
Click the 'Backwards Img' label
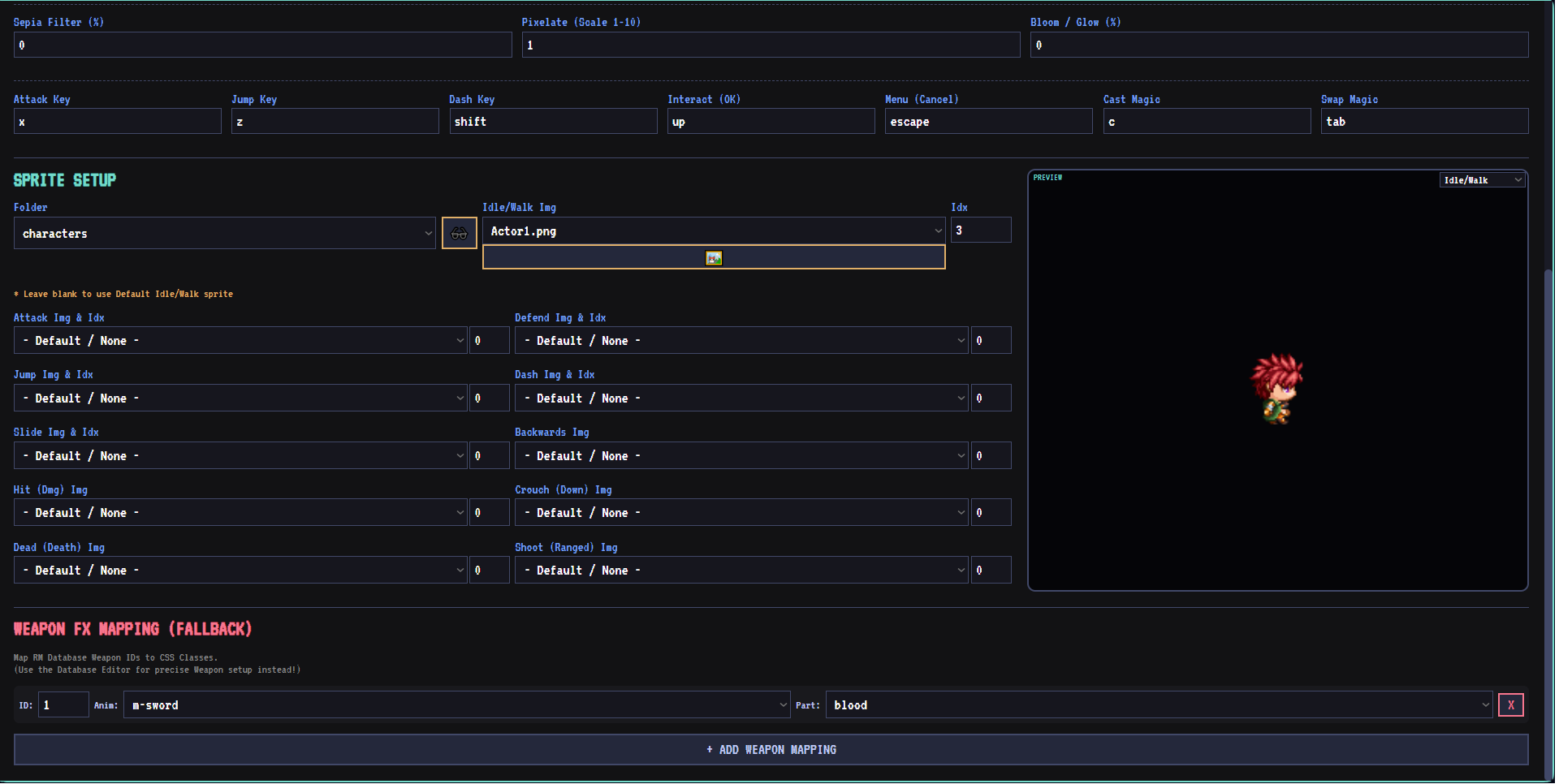552,433
